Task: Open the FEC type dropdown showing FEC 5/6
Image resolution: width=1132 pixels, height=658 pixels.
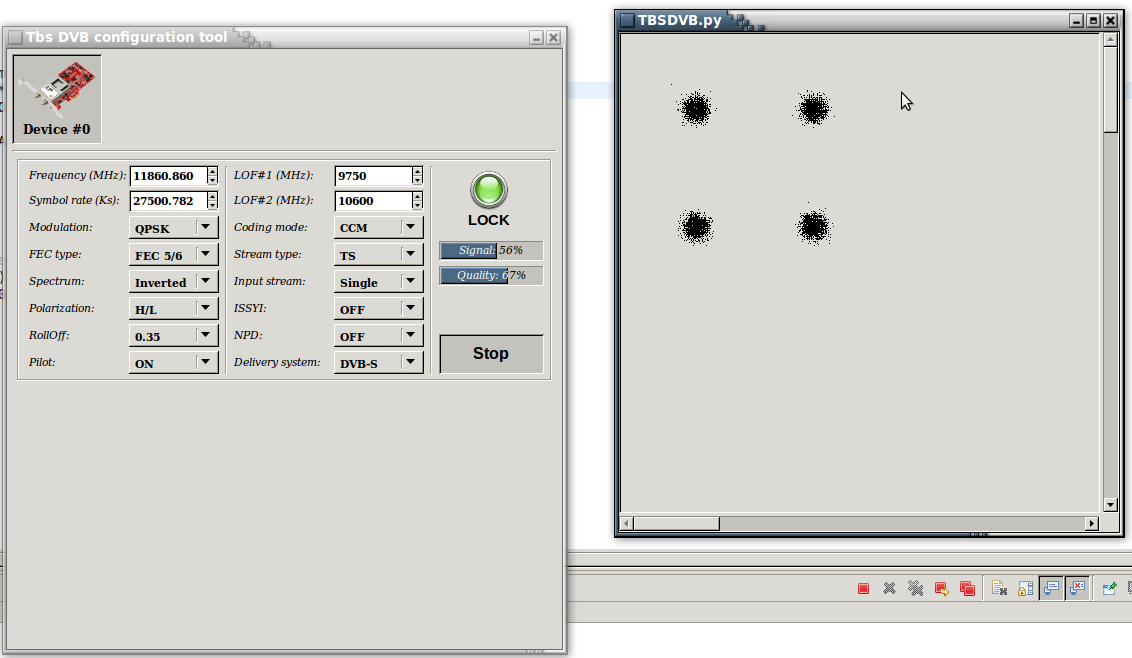Action: pyautogui.click(x=173, y=254)
